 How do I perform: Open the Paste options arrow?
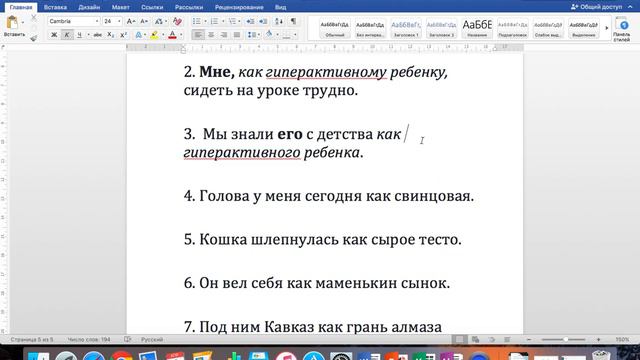[23, 22]
